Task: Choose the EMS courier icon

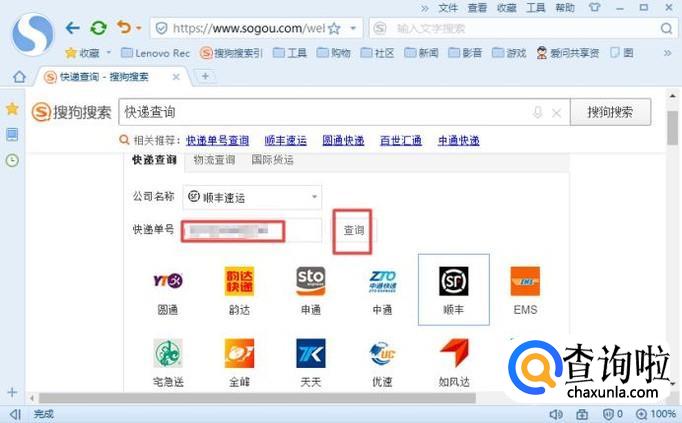Action: click(525, 282)
